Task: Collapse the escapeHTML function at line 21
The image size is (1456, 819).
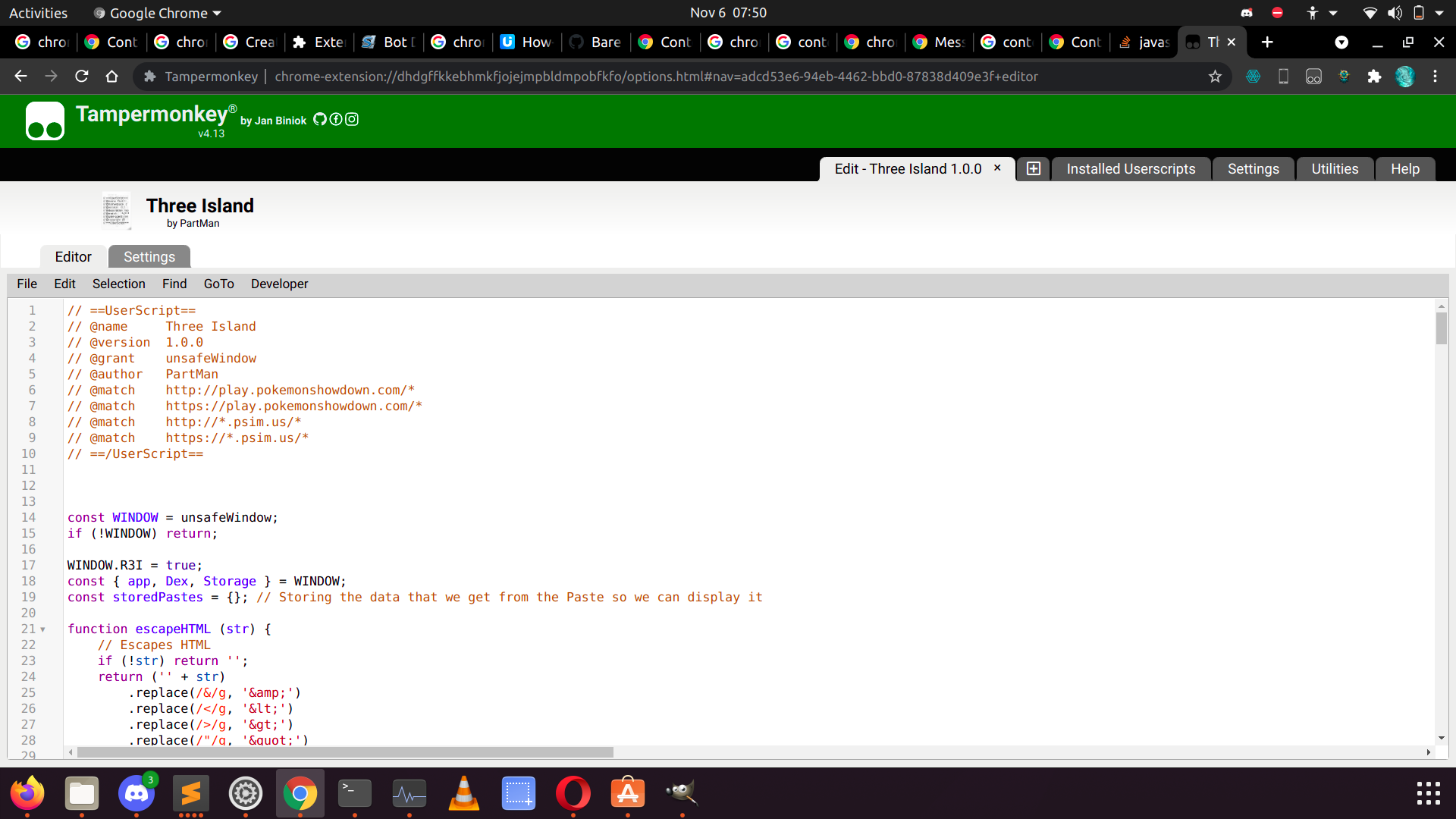Action: [x=43, y=629]
